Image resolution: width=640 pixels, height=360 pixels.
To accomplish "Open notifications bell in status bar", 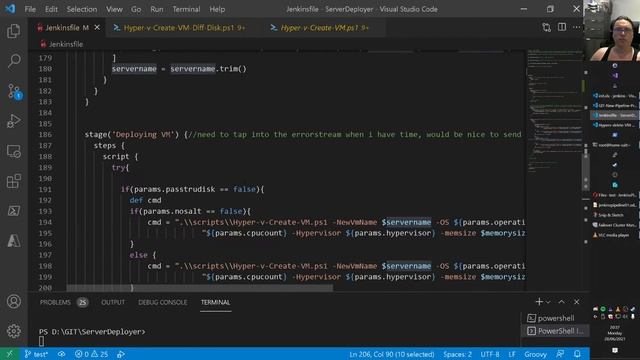I will coord(577,354).
